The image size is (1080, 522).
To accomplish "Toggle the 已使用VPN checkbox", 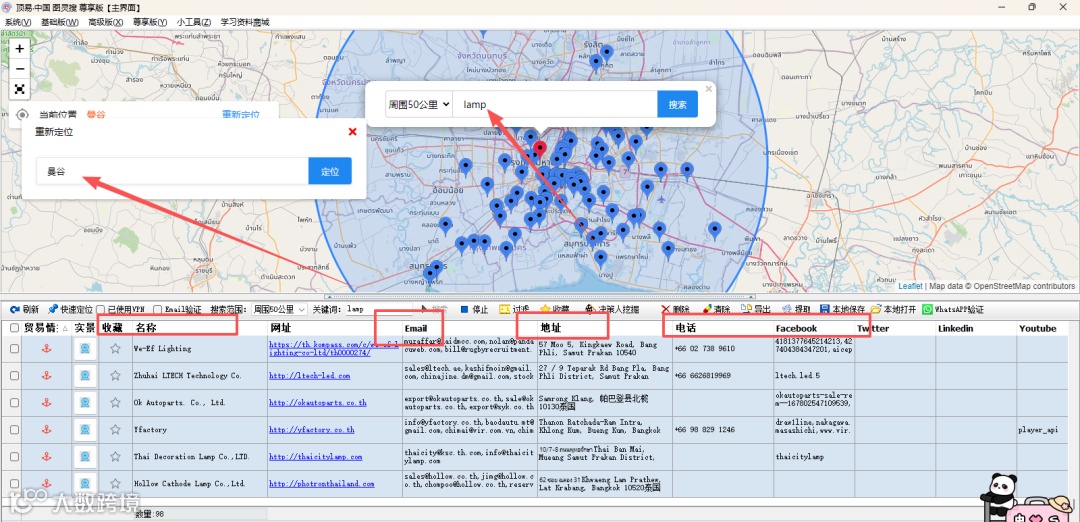I will click(x=101, y=310).
